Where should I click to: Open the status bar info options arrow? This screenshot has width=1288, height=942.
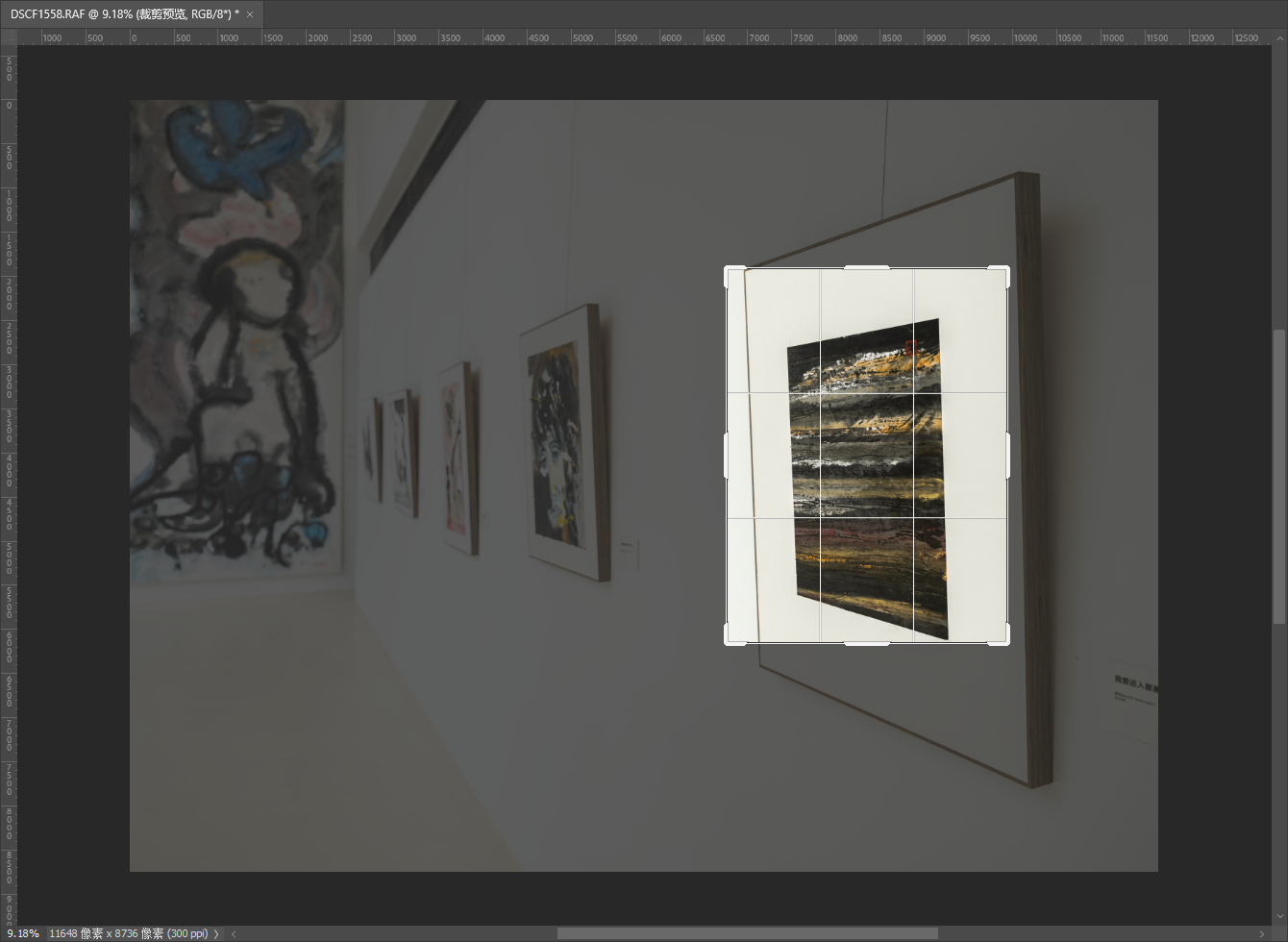(216, 933)
